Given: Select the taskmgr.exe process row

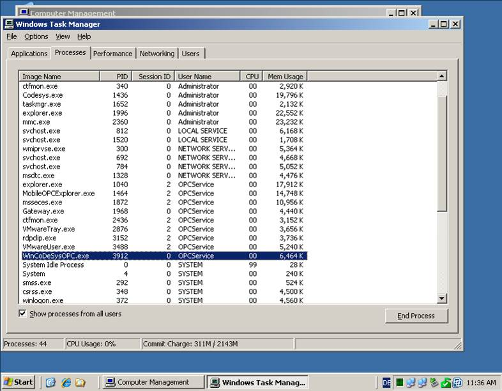Looking at the screenshot, I should coord(163,104).
